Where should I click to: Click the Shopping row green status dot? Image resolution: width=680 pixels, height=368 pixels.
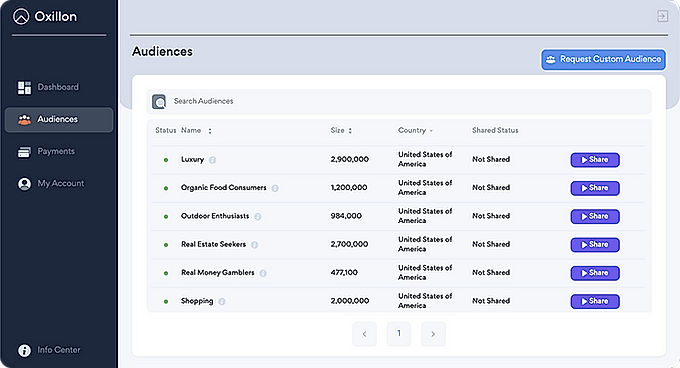(166, 302)
